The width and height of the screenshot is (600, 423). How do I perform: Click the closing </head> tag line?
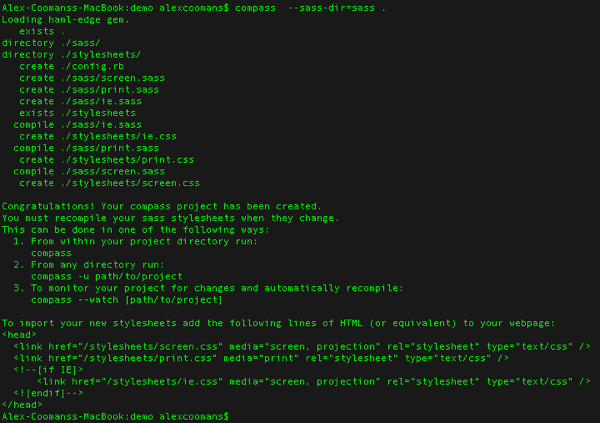click(22, 405)
